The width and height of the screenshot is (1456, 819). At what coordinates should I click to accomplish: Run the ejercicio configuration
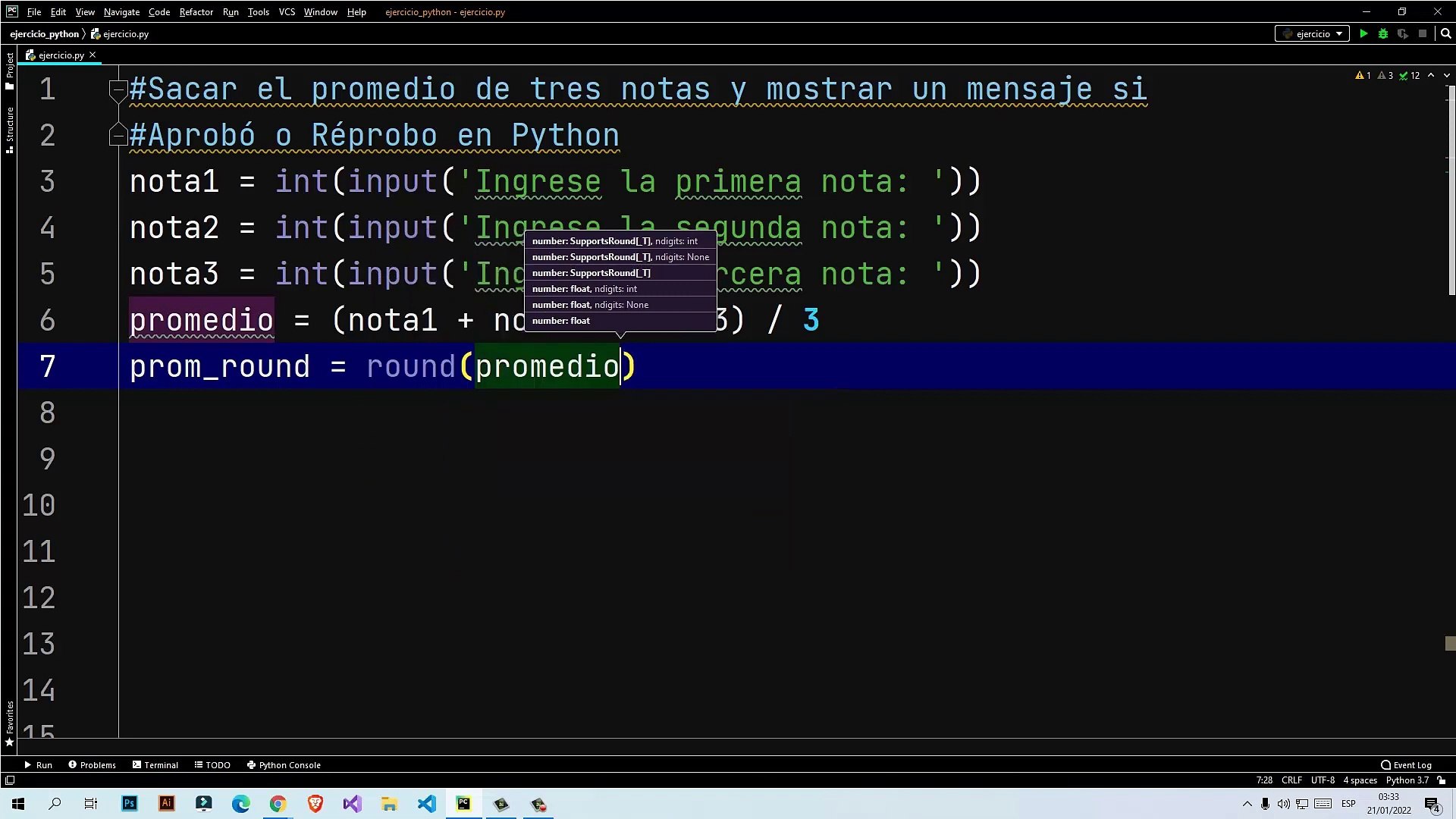coord(1363,34)
